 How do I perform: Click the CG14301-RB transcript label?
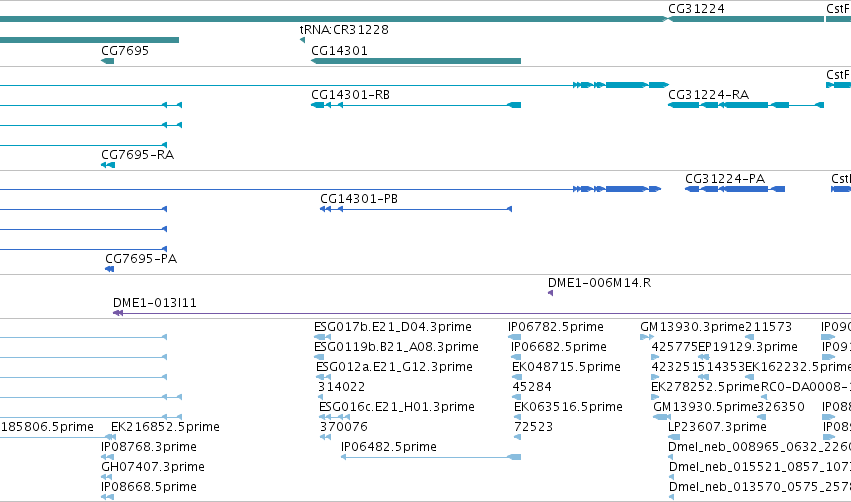pos(350,94)
